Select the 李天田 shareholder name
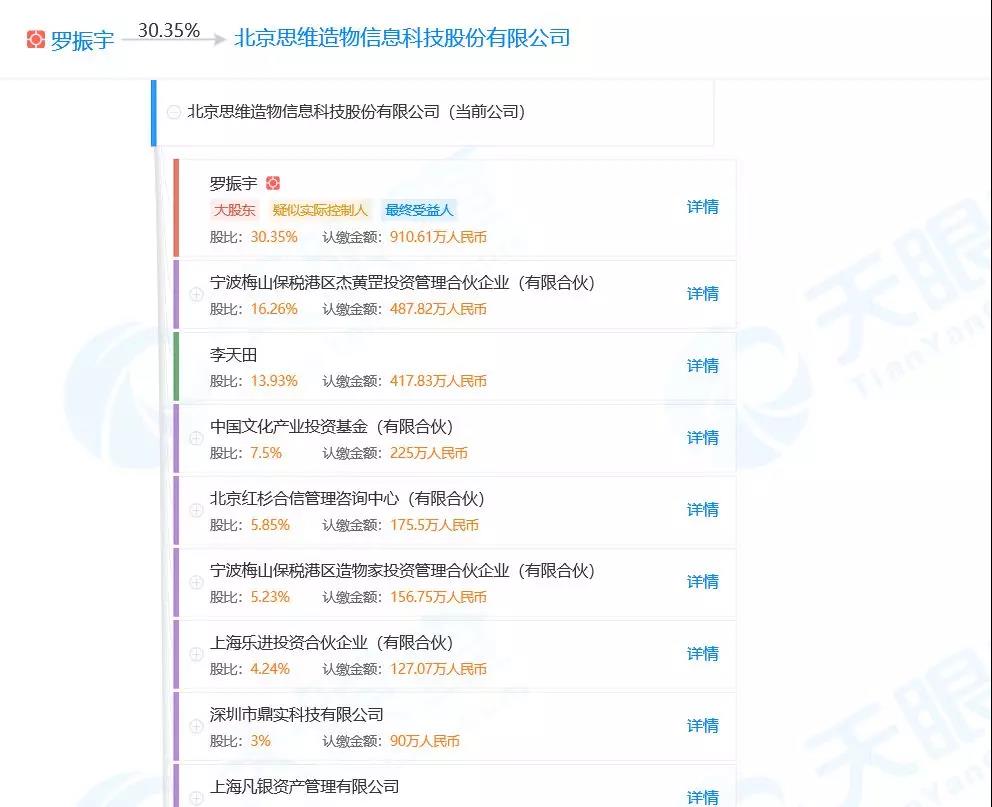This screenshot has height=807, width=992. tap(233, 355)
